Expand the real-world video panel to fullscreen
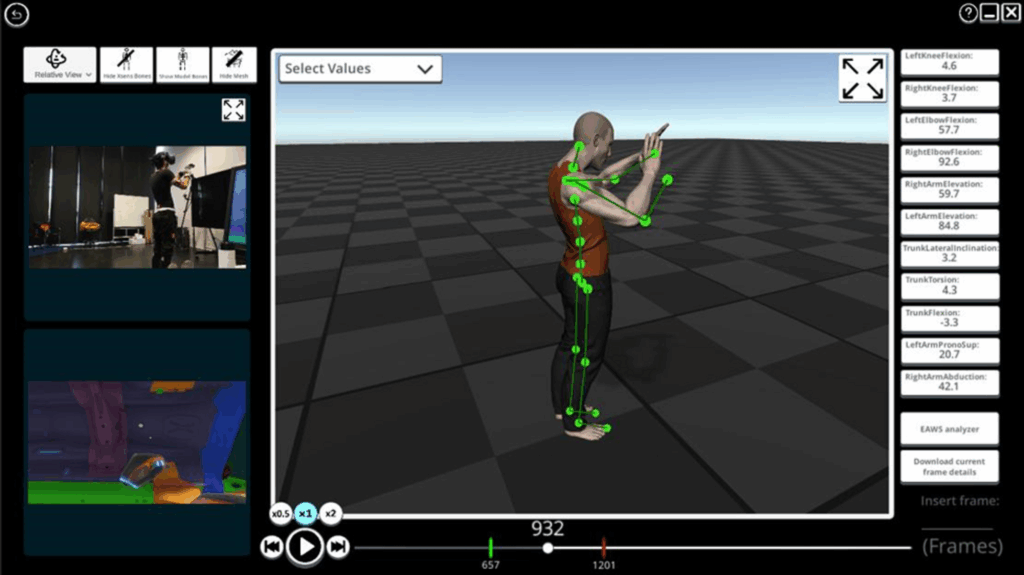The image size is (1024, 575). click(x=233, y=110)
